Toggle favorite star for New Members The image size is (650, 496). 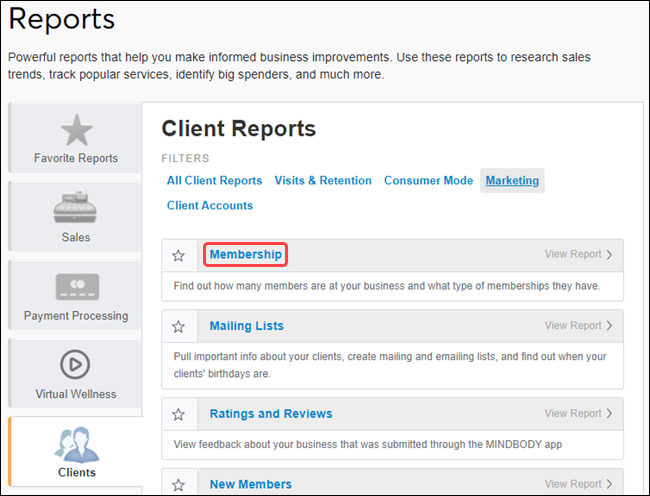tap(179, 484)
